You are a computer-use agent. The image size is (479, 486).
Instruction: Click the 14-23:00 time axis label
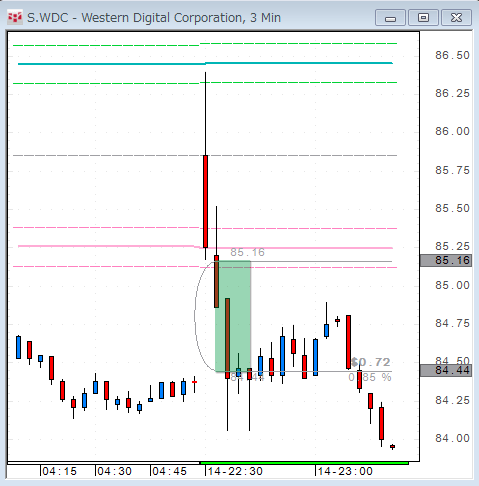(x=345, y=471)
